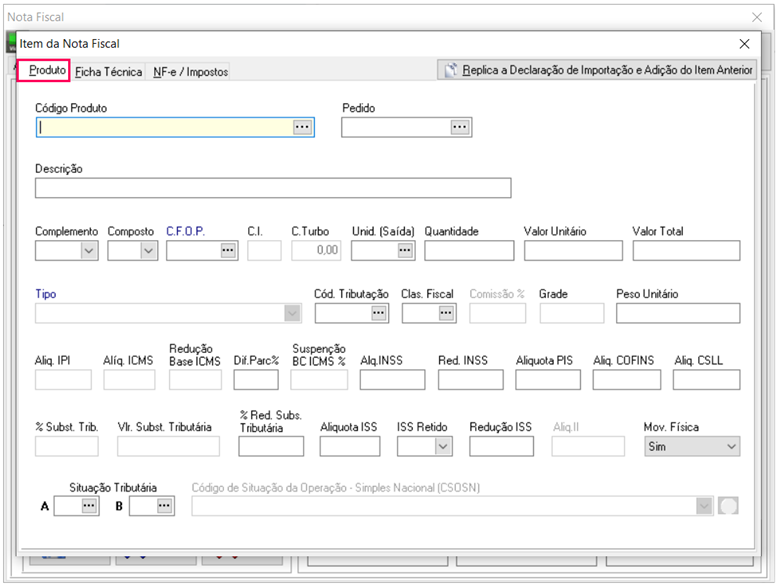Click the C.F.O.P. lookup ellipsis button
The width and height of the screenshot is (779, 586).
pos(228,251)
